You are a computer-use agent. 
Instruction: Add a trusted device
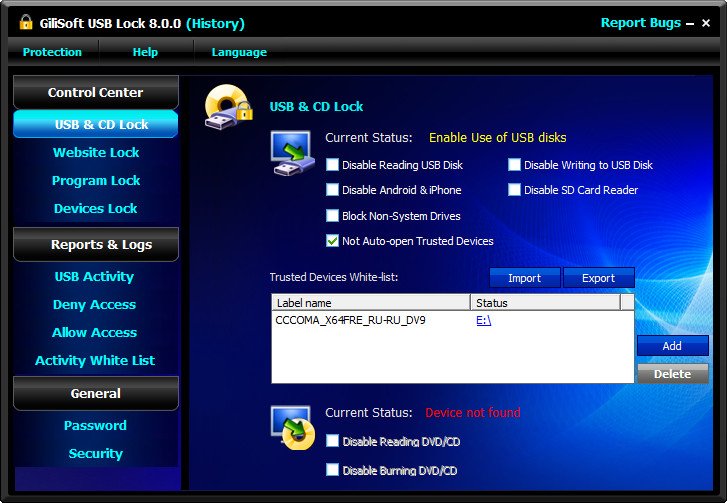[672, 345]
